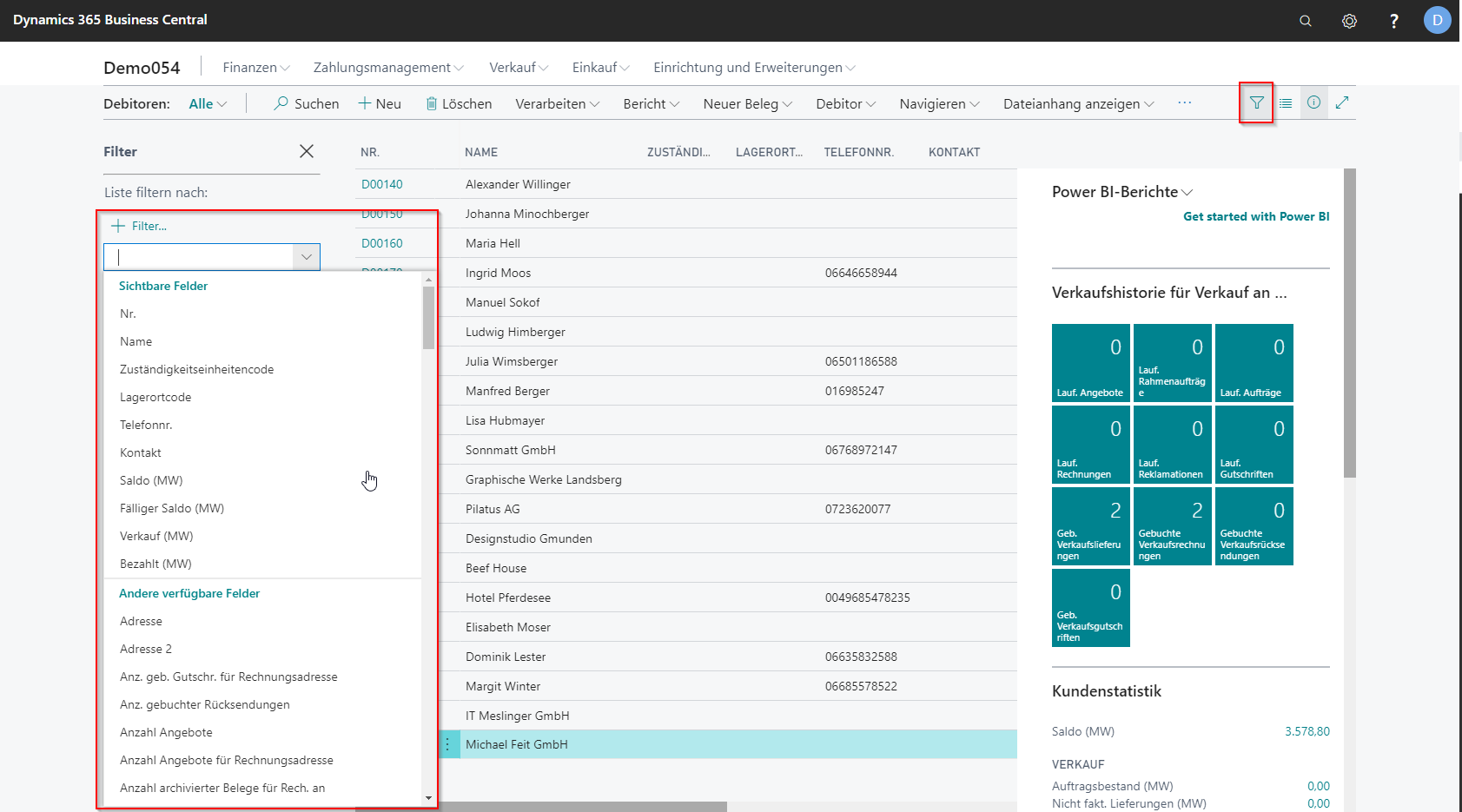Open the Verkauf menu
The image size is (1462, 812).
[518, 68]
